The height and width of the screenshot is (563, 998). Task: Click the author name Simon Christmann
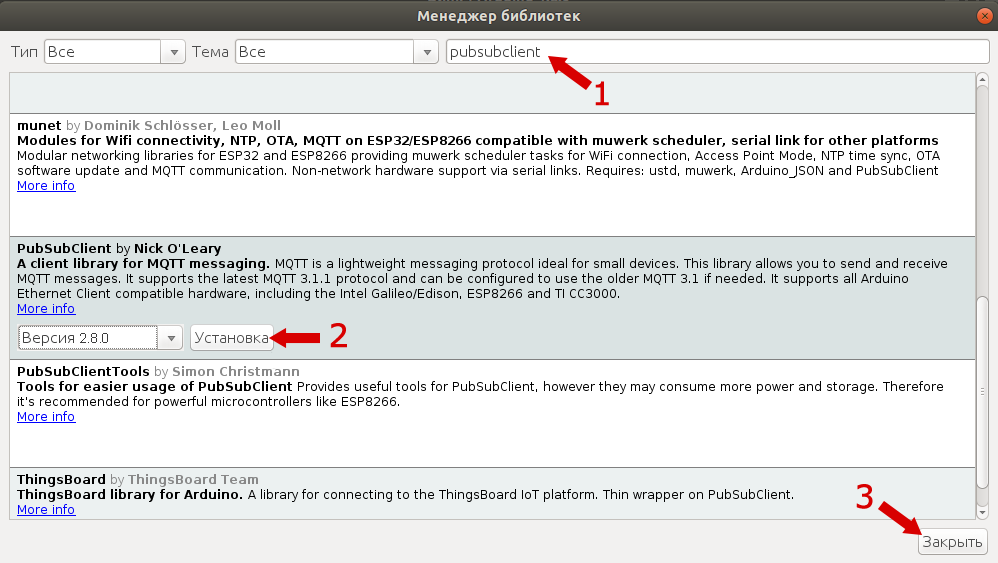pos(235,372)
